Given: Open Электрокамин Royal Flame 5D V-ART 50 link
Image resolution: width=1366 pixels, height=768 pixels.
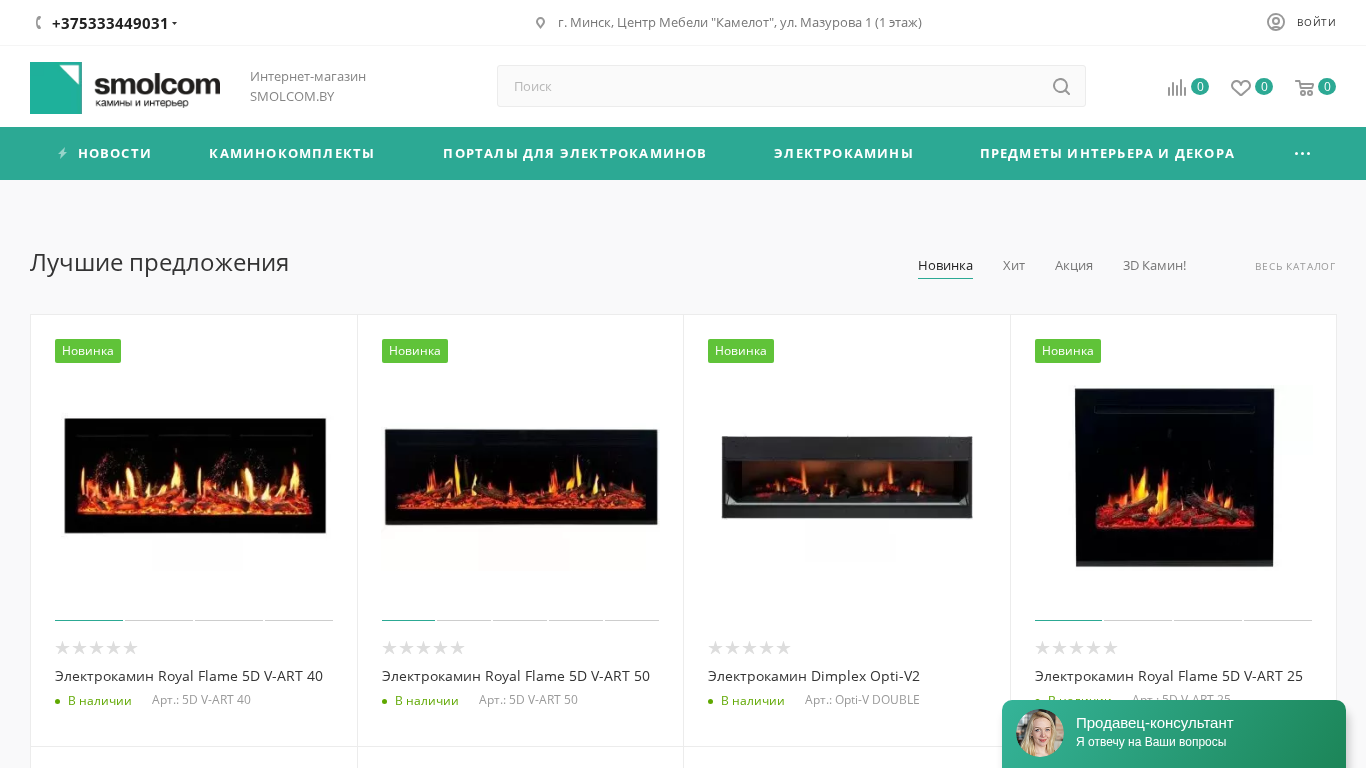Looking at the screenshot, I should [x=516, y=676].
